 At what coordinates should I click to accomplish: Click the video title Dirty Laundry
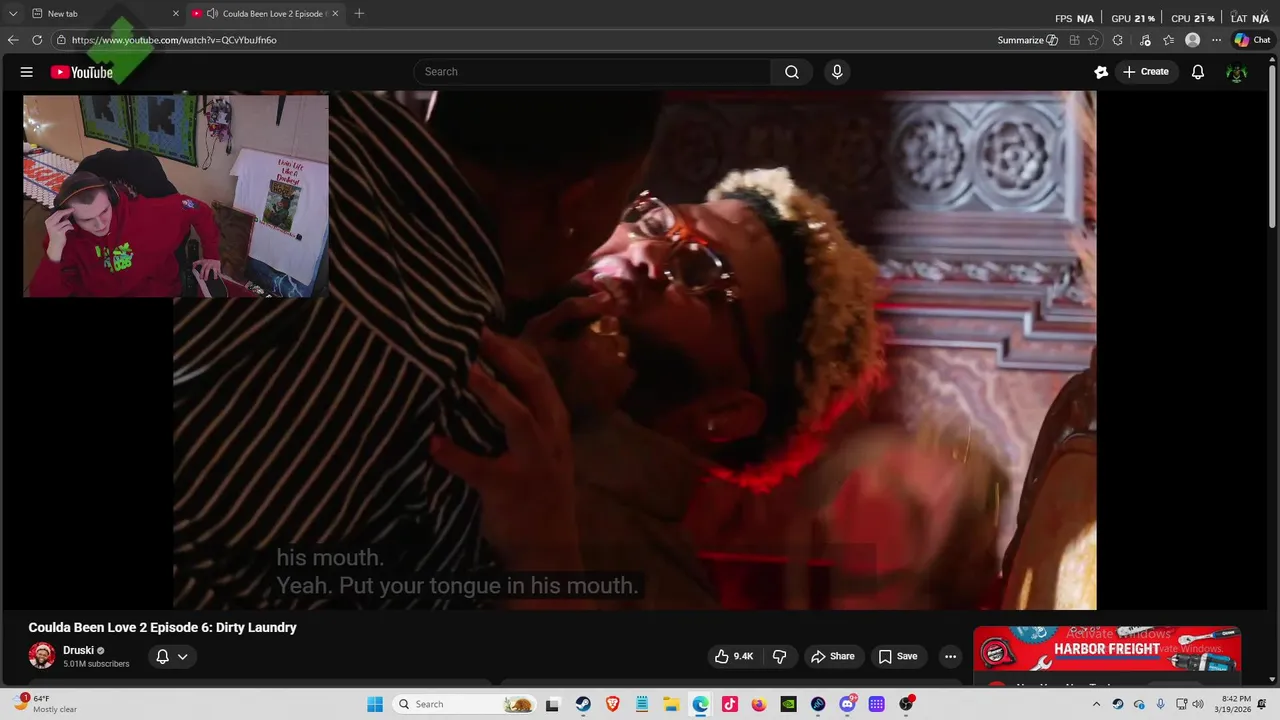coord(162,627)
